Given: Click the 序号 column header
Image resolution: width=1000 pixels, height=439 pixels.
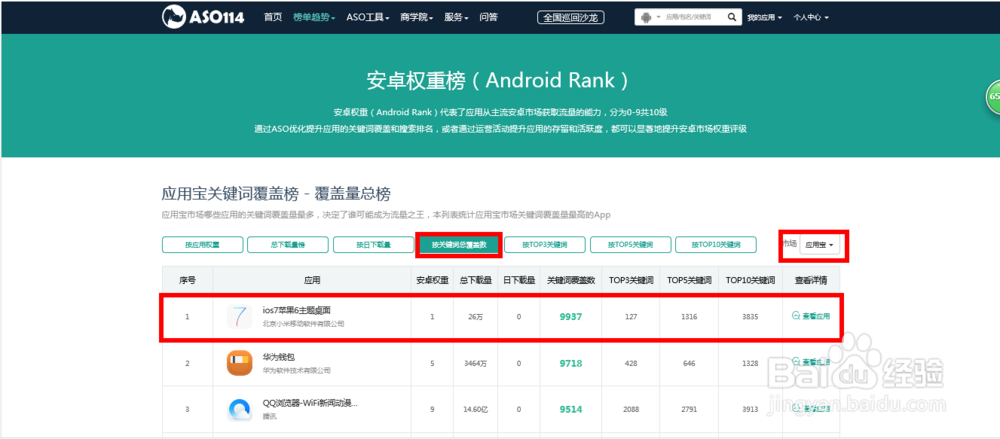Looking at the screenshot, I should [x=188, y=280].
